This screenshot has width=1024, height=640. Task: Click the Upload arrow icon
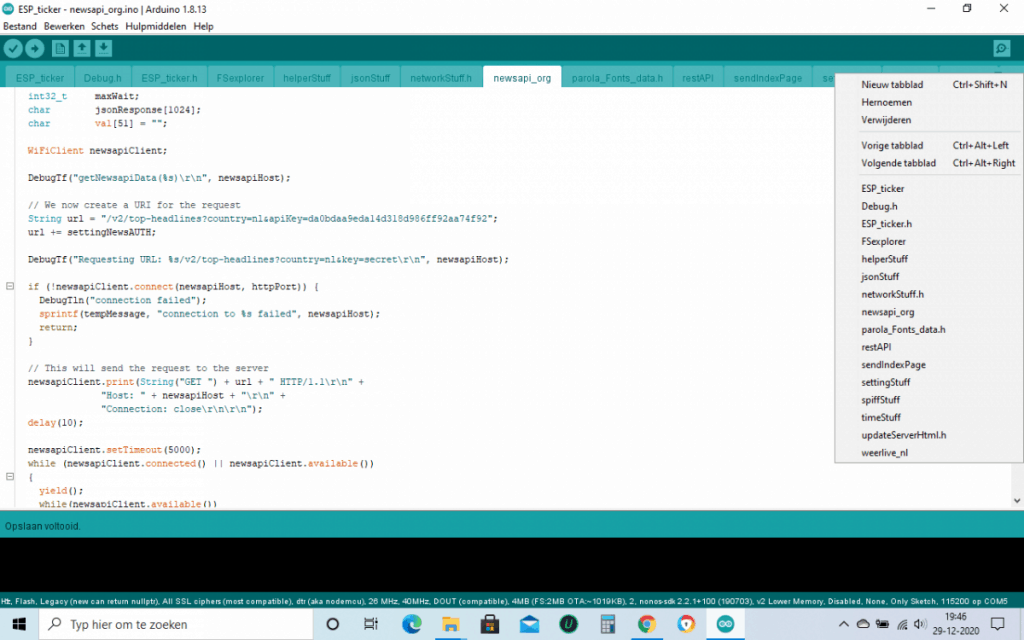(35, 47)
